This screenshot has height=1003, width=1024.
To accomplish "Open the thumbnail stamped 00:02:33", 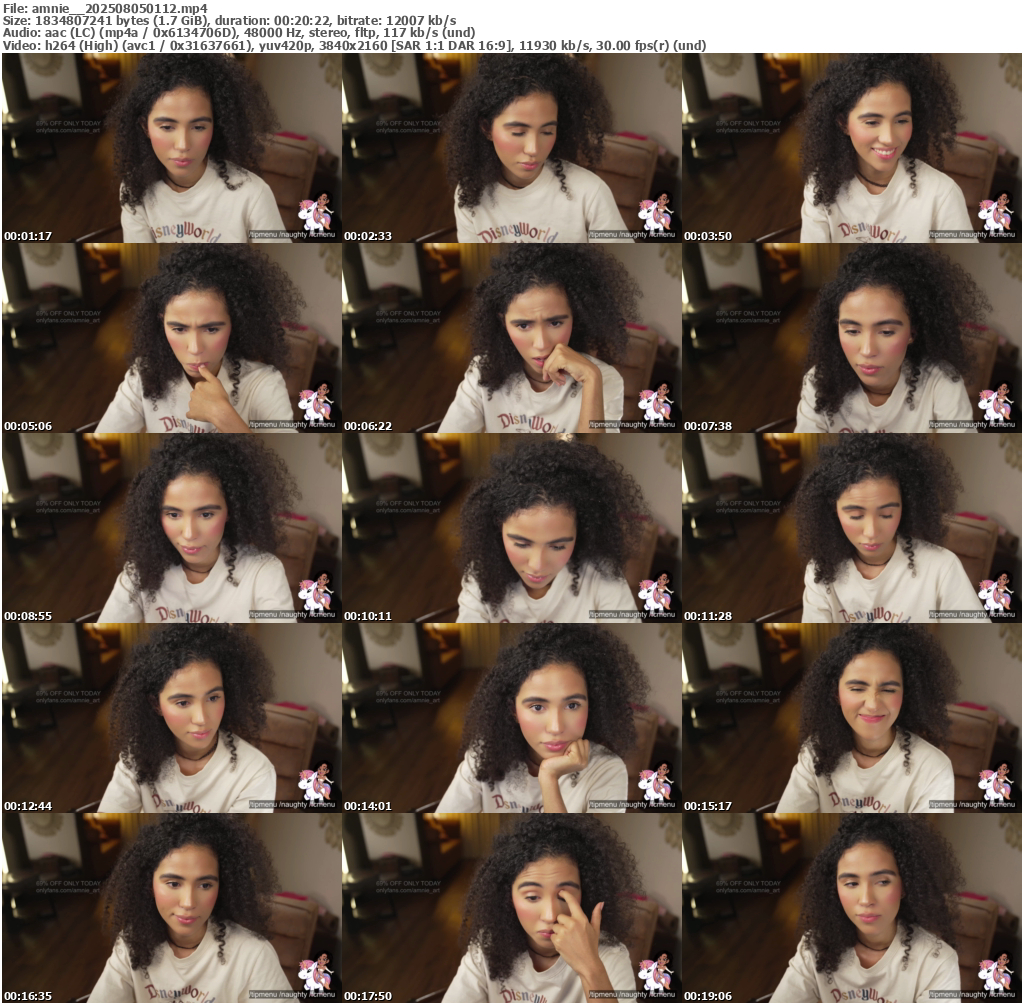I will [511, 148].
